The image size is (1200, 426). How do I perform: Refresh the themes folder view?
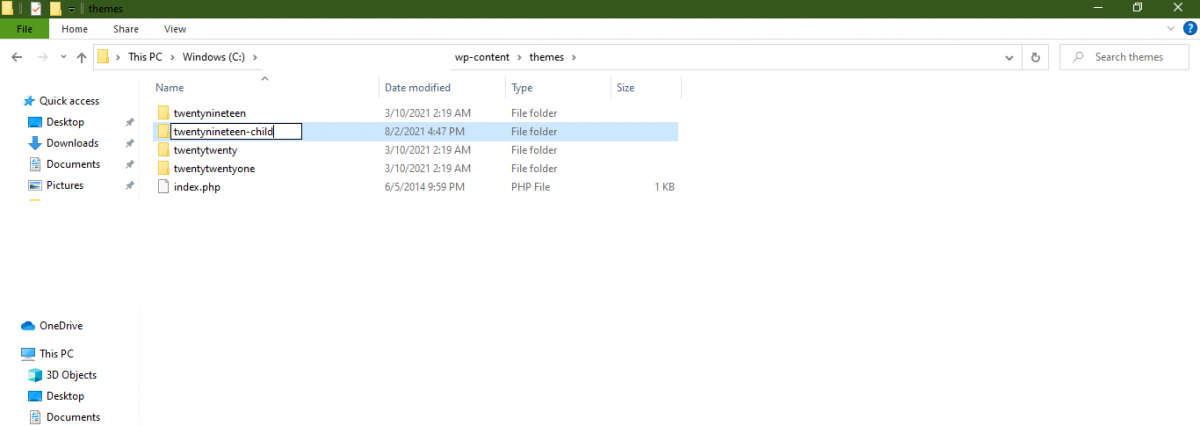click(x=1035, y=57)
